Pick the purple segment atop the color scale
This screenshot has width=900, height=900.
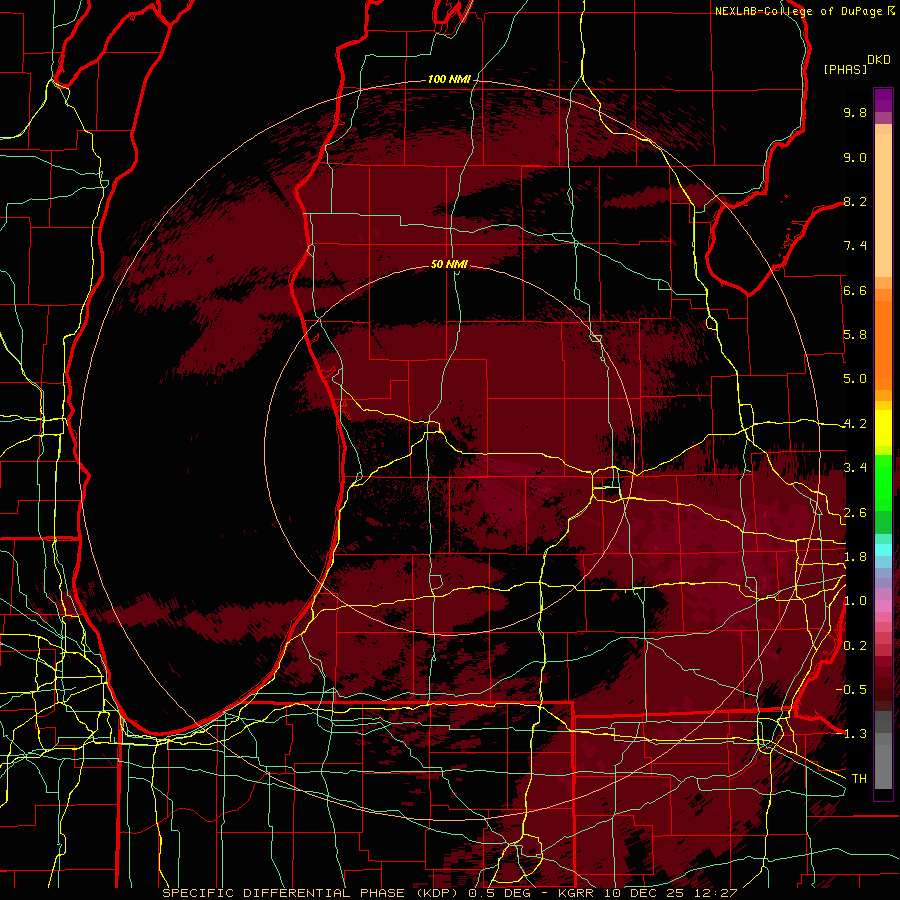tap(883, 100)
